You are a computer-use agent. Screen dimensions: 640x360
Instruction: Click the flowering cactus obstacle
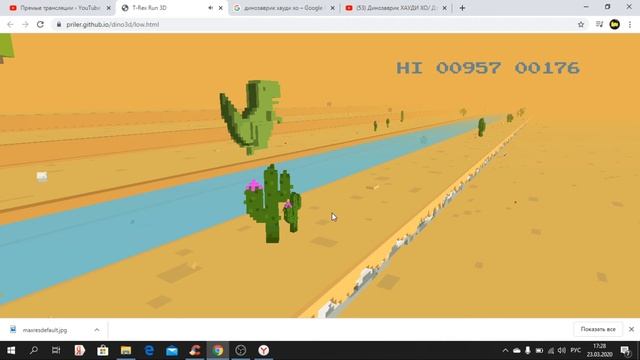click(272, 203)
